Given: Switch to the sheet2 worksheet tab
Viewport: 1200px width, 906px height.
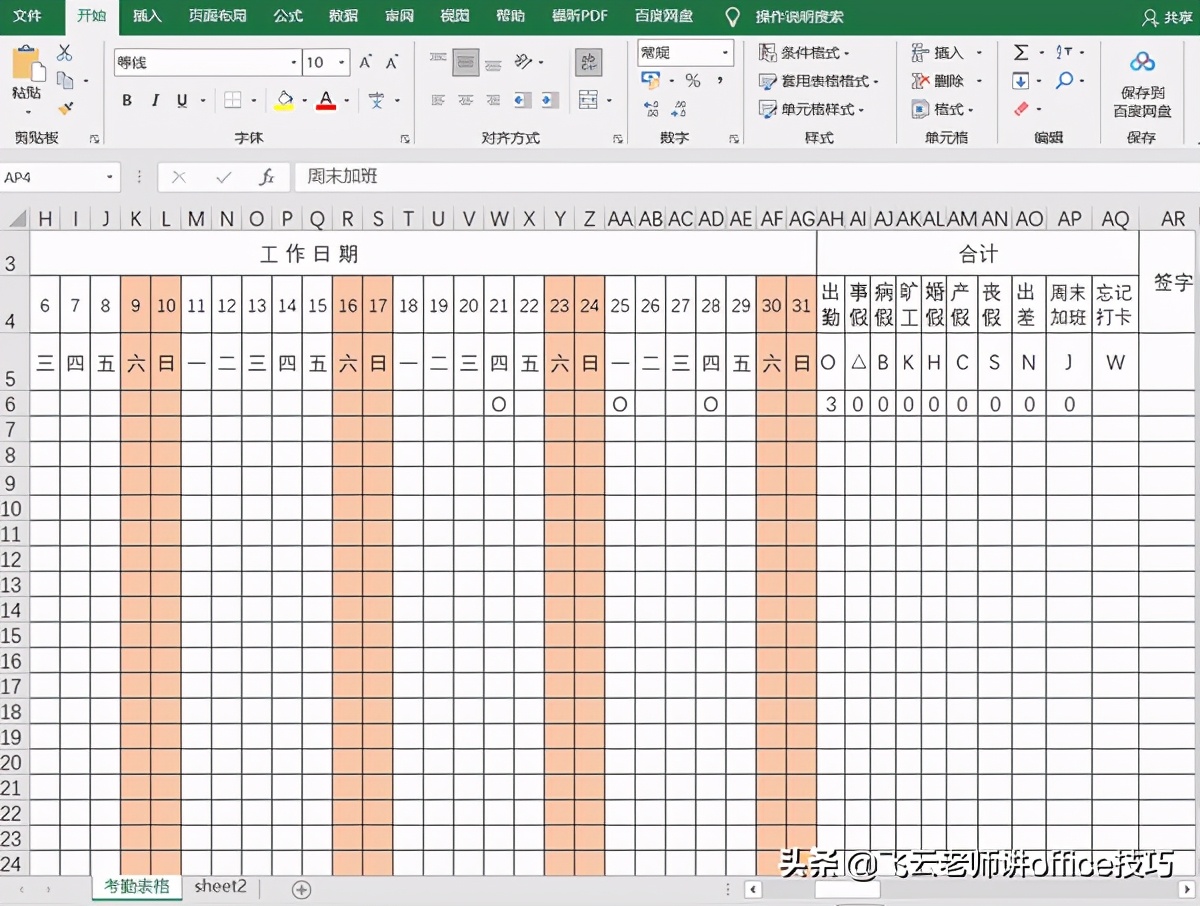Looking at the screenshot, I should click(220, 887).
